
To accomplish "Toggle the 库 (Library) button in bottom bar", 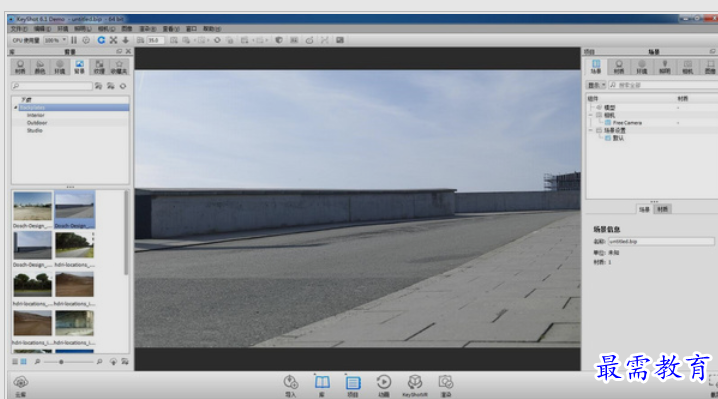I will coord(322,385).
